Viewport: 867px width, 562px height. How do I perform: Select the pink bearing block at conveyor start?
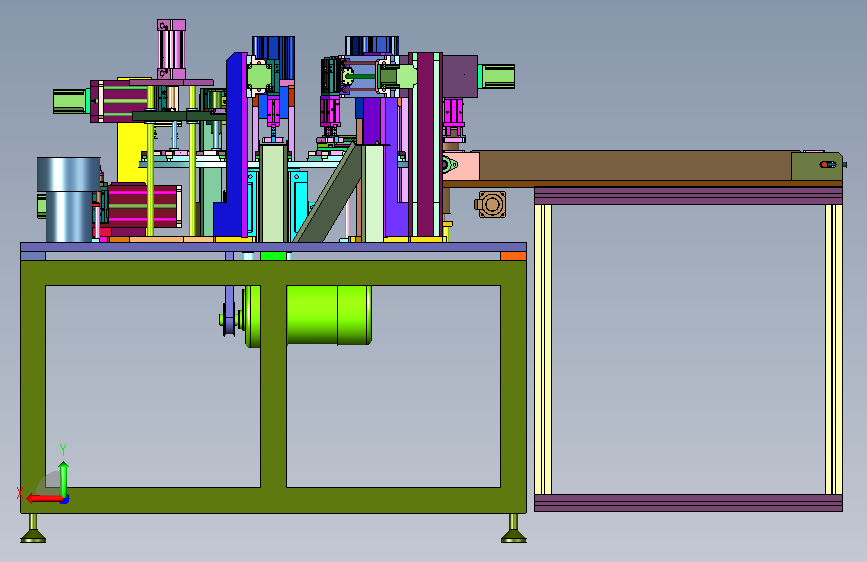click(x=461, y=165)
